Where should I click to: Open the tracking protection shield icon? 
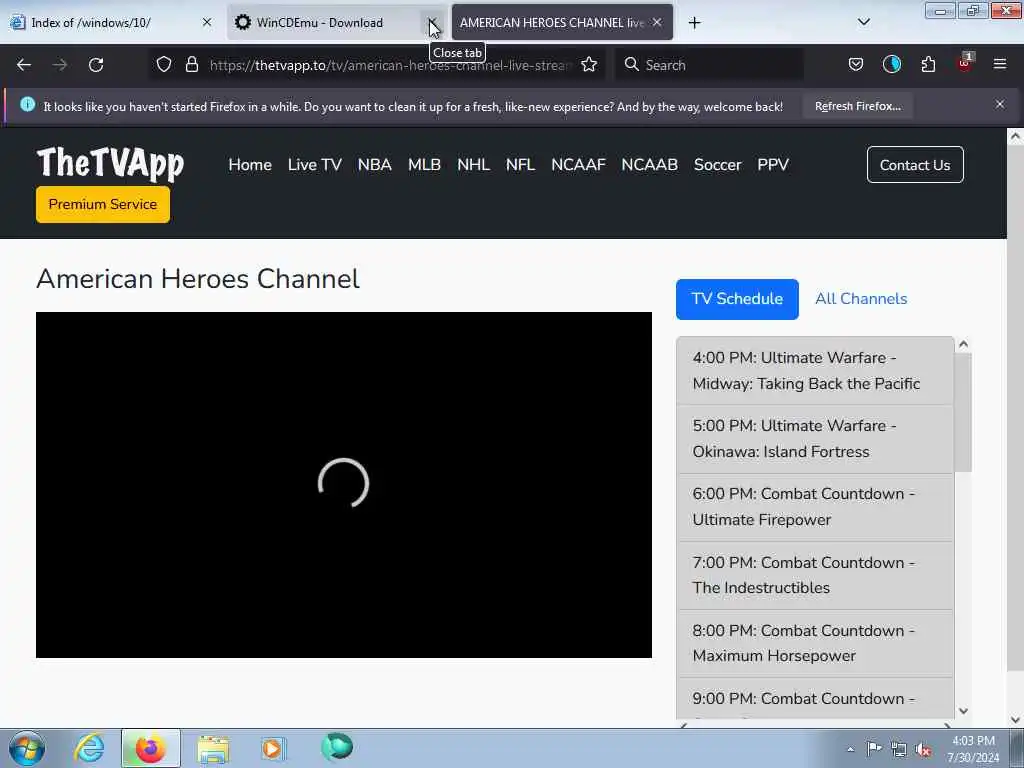pos(164,64)
